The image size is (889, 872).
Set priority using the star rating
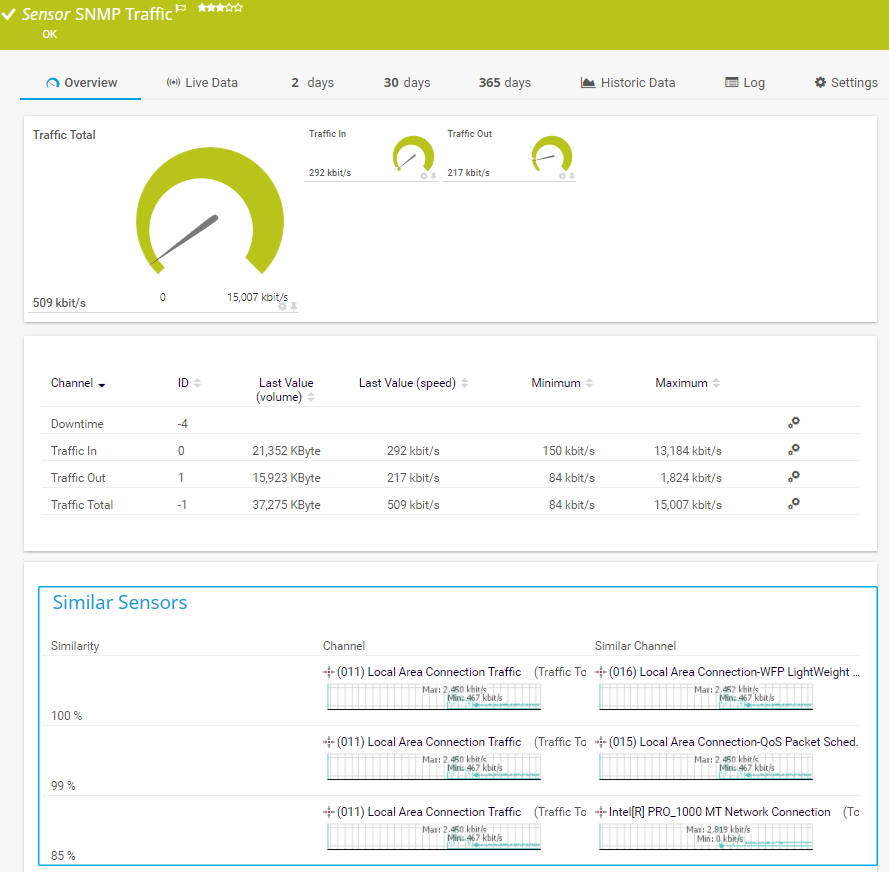(x=220, y=8)
